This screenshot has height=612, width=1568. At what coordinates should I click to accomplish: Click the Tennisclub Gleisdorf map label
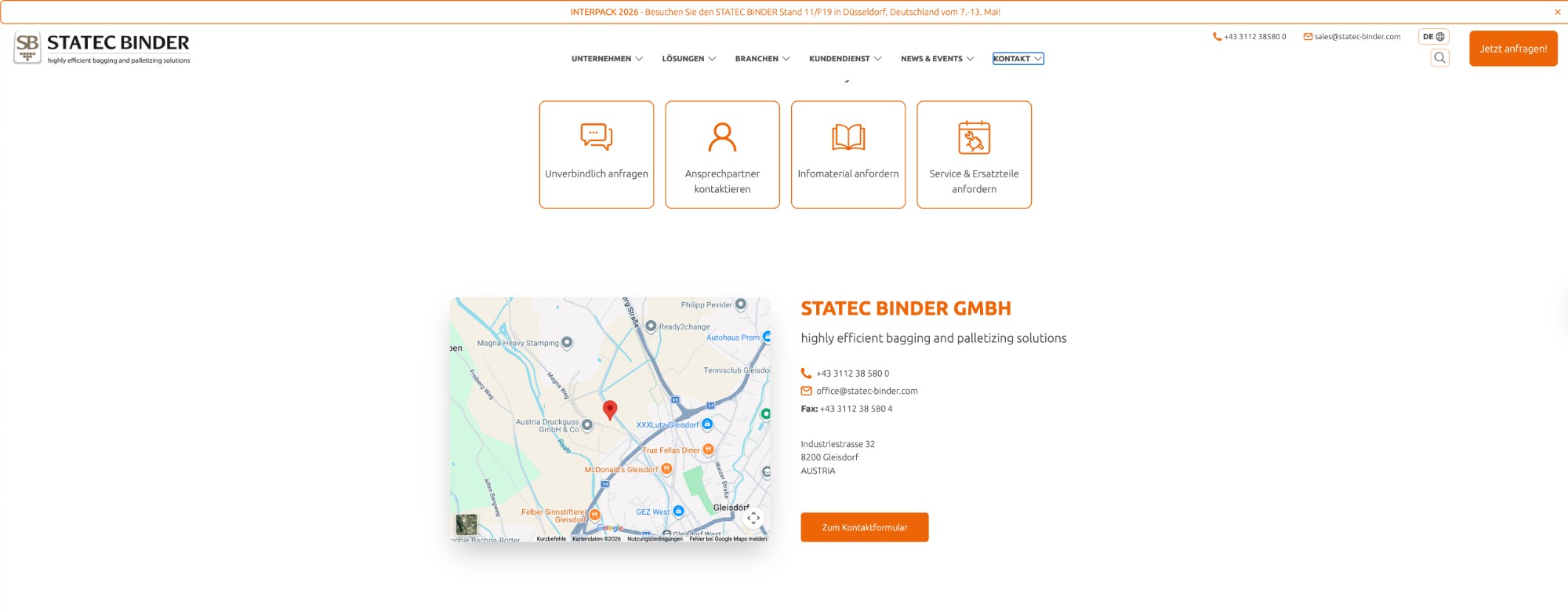[x=736, y=370]
